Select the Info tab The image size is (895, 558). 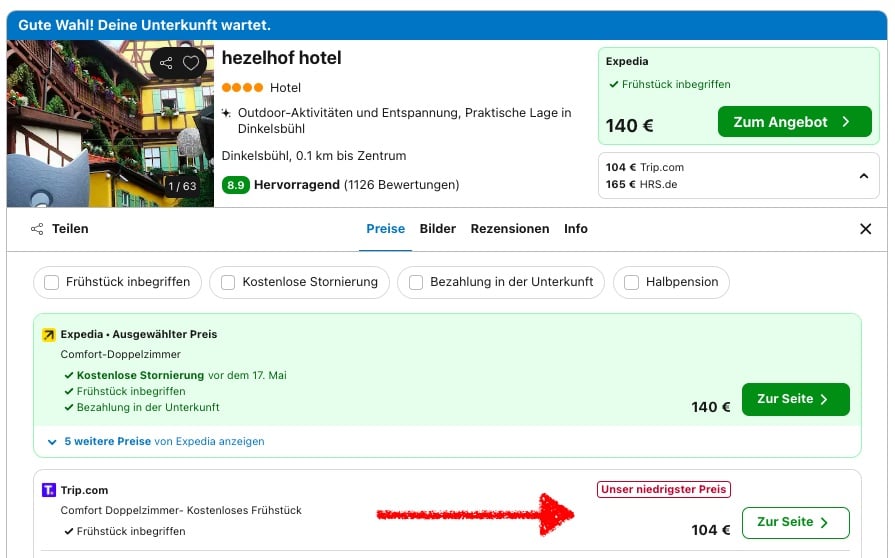(x=575, y=229)
